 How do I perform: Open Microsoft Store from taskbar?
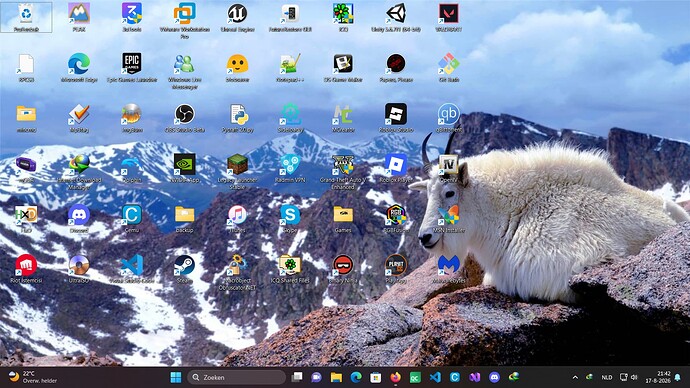point(375,377)
